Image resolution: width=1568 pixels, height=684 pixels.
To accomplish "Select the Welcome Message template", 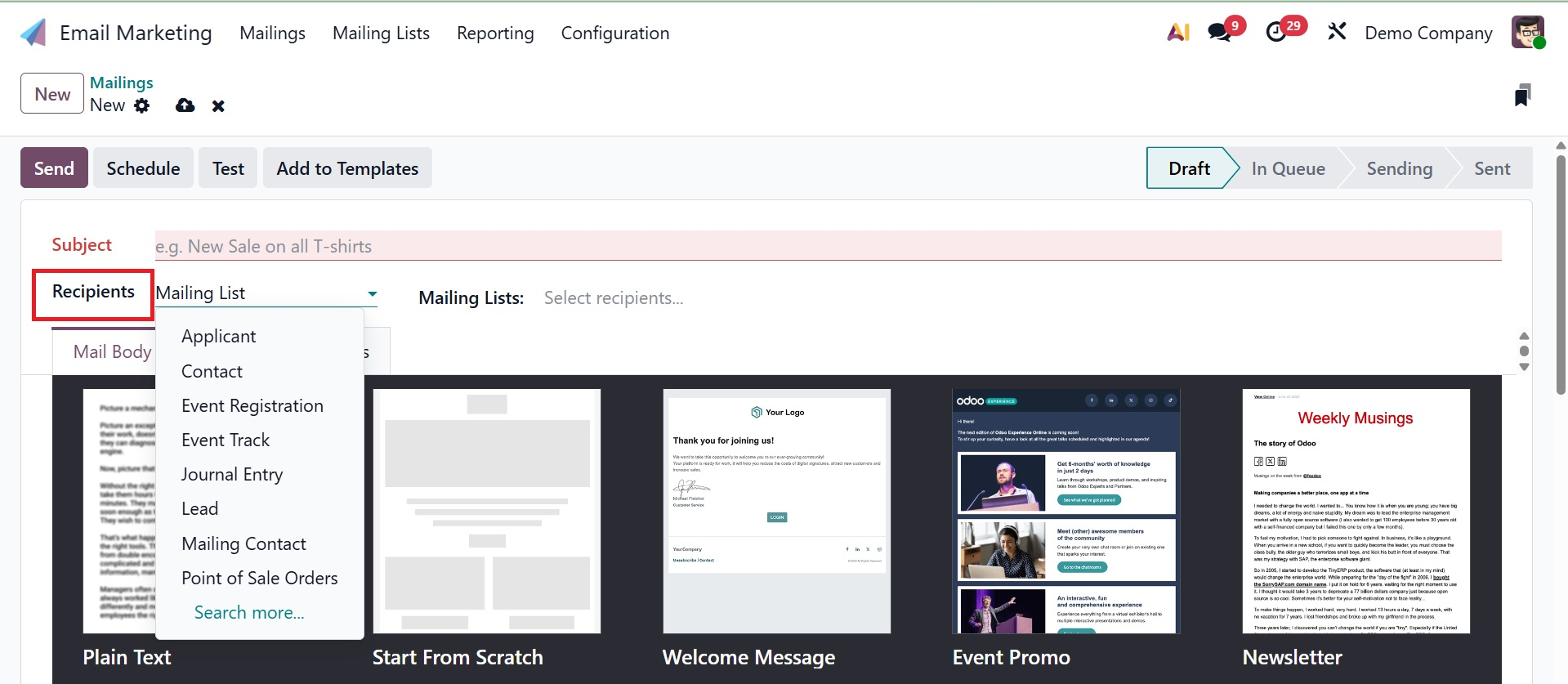I will tap(777, 512).
